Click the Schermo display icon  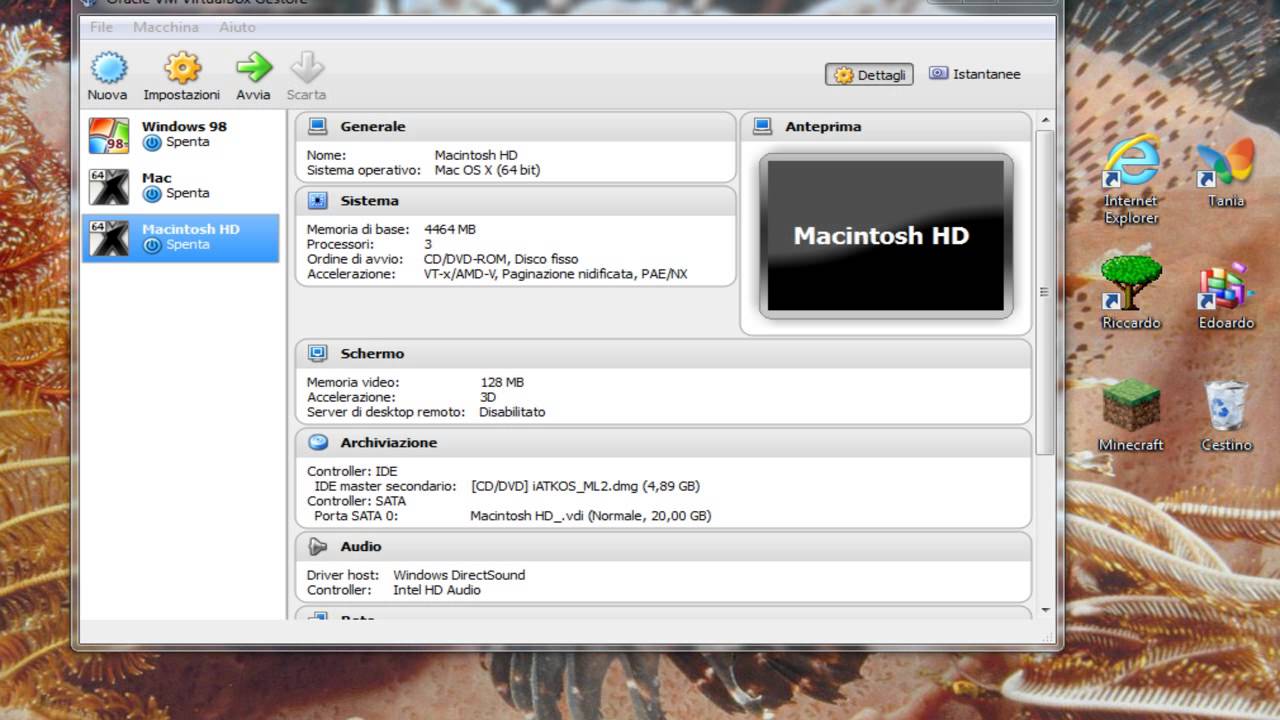(318, 353)
